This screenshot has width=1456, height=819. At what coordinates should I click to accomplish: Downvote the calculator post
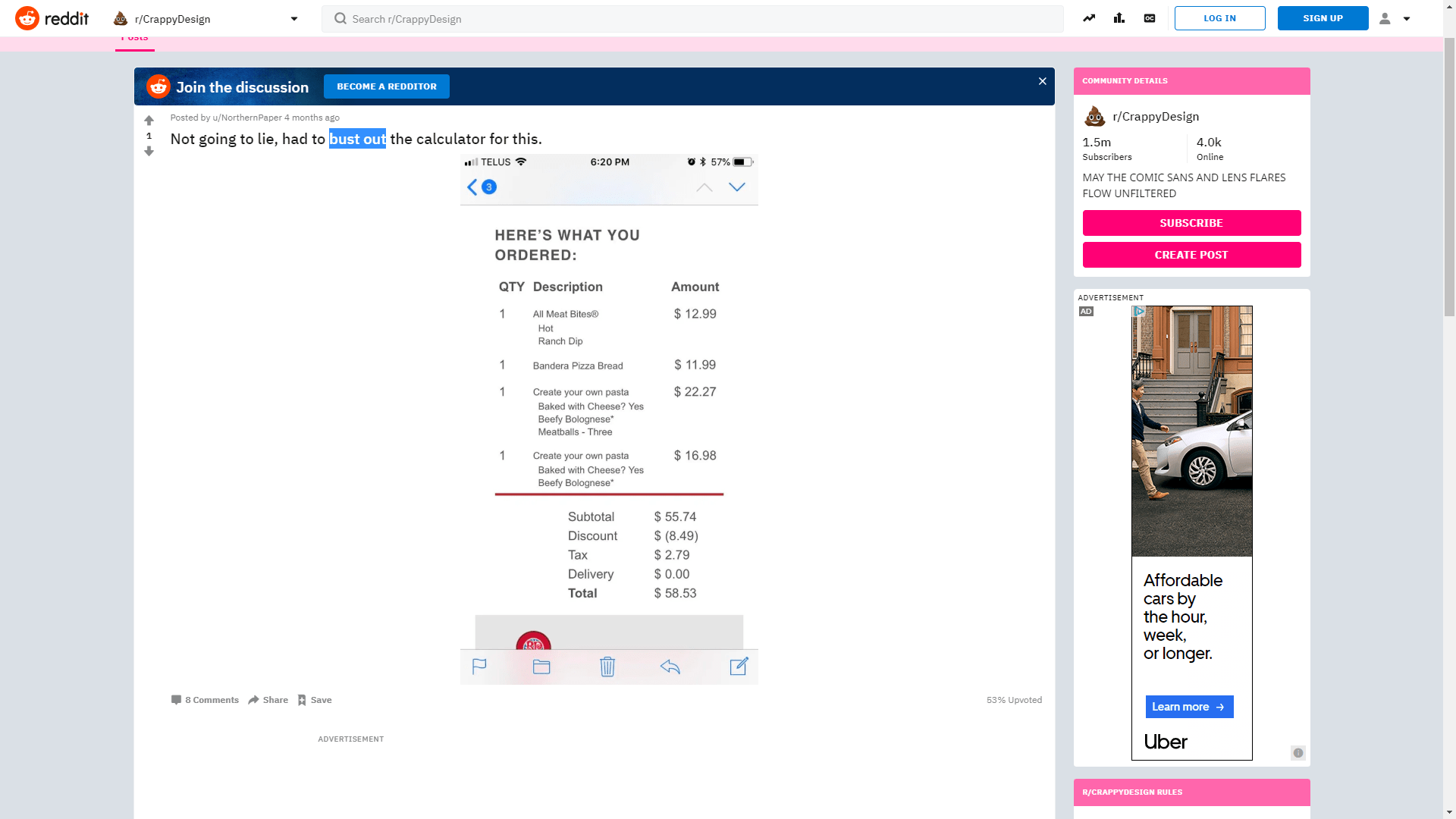tap(149, 152)
